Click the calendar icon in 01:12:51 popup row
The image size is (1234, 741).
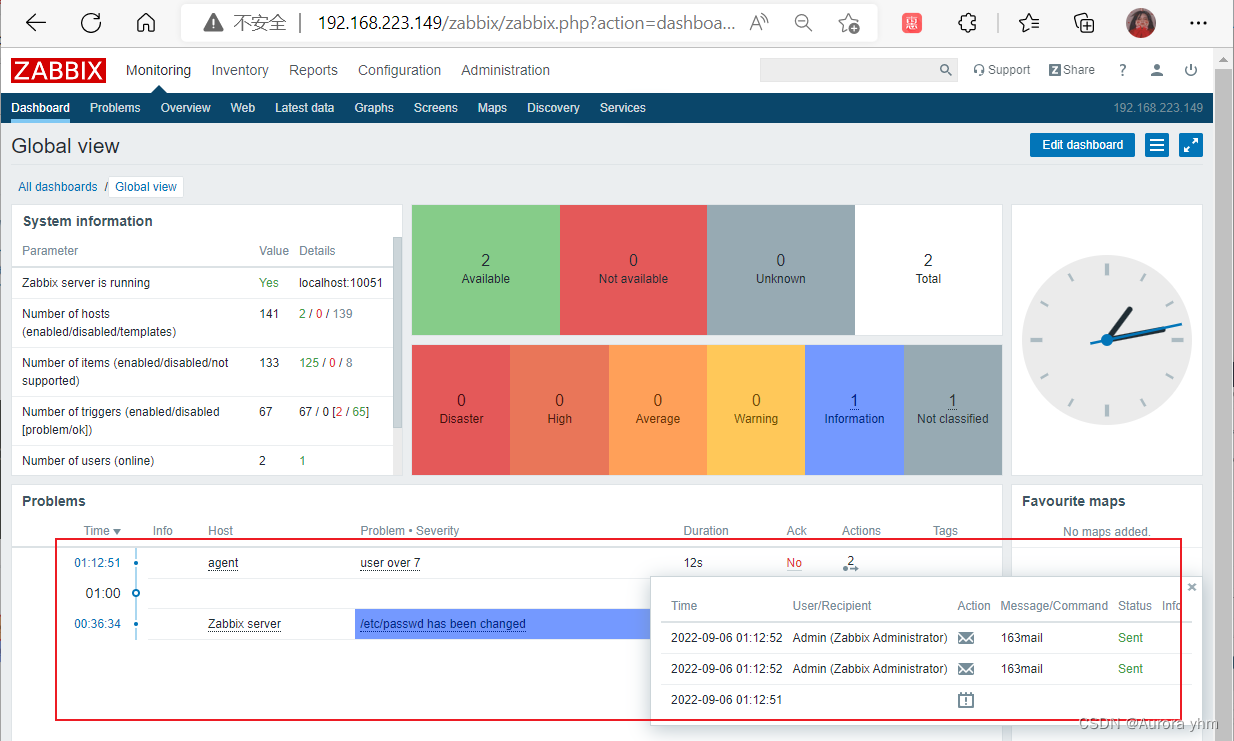coord(966,700)
